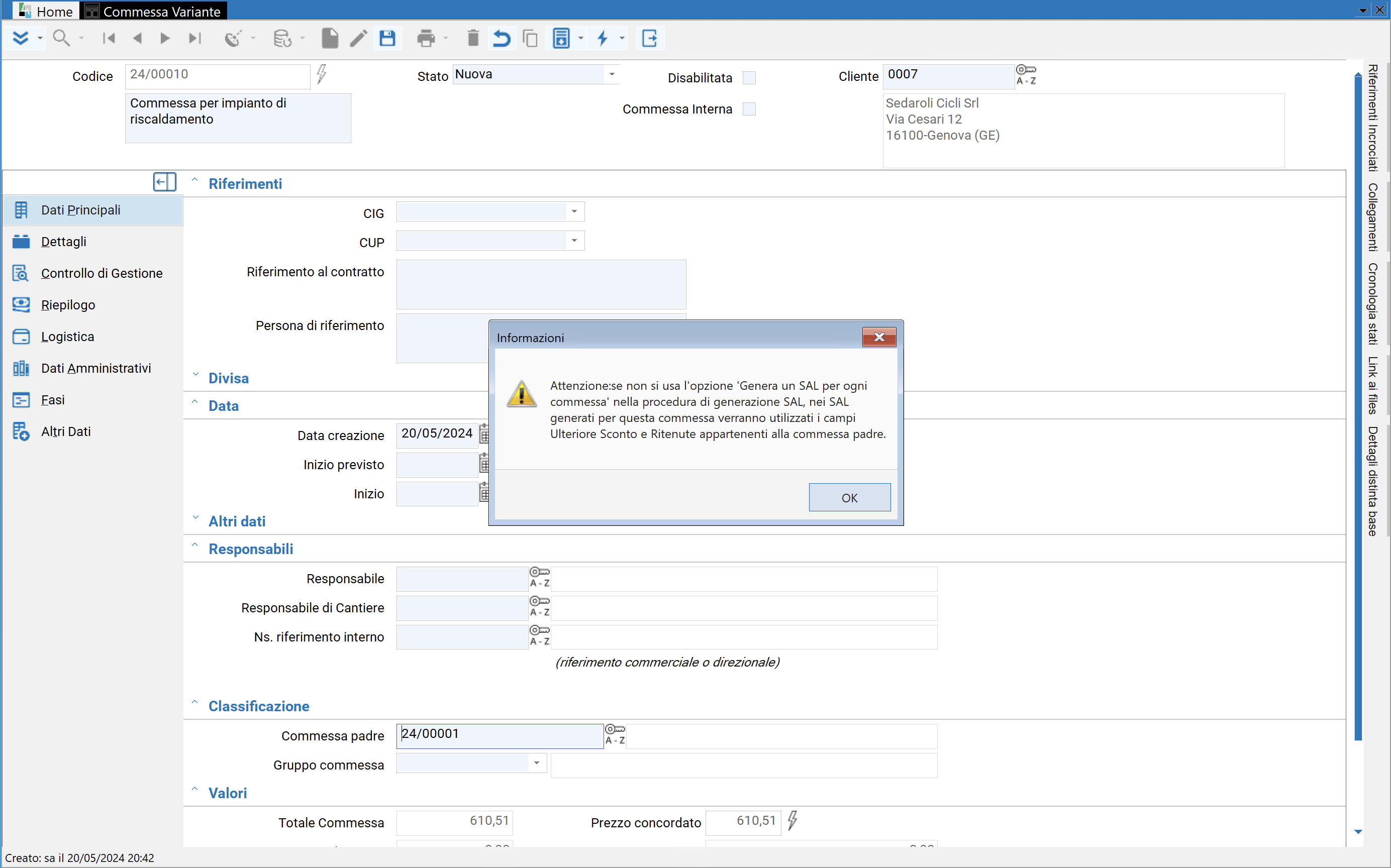Click the calculator document toolbar icon
This screenshot has width=1391, height=868.
click(561, 39)
